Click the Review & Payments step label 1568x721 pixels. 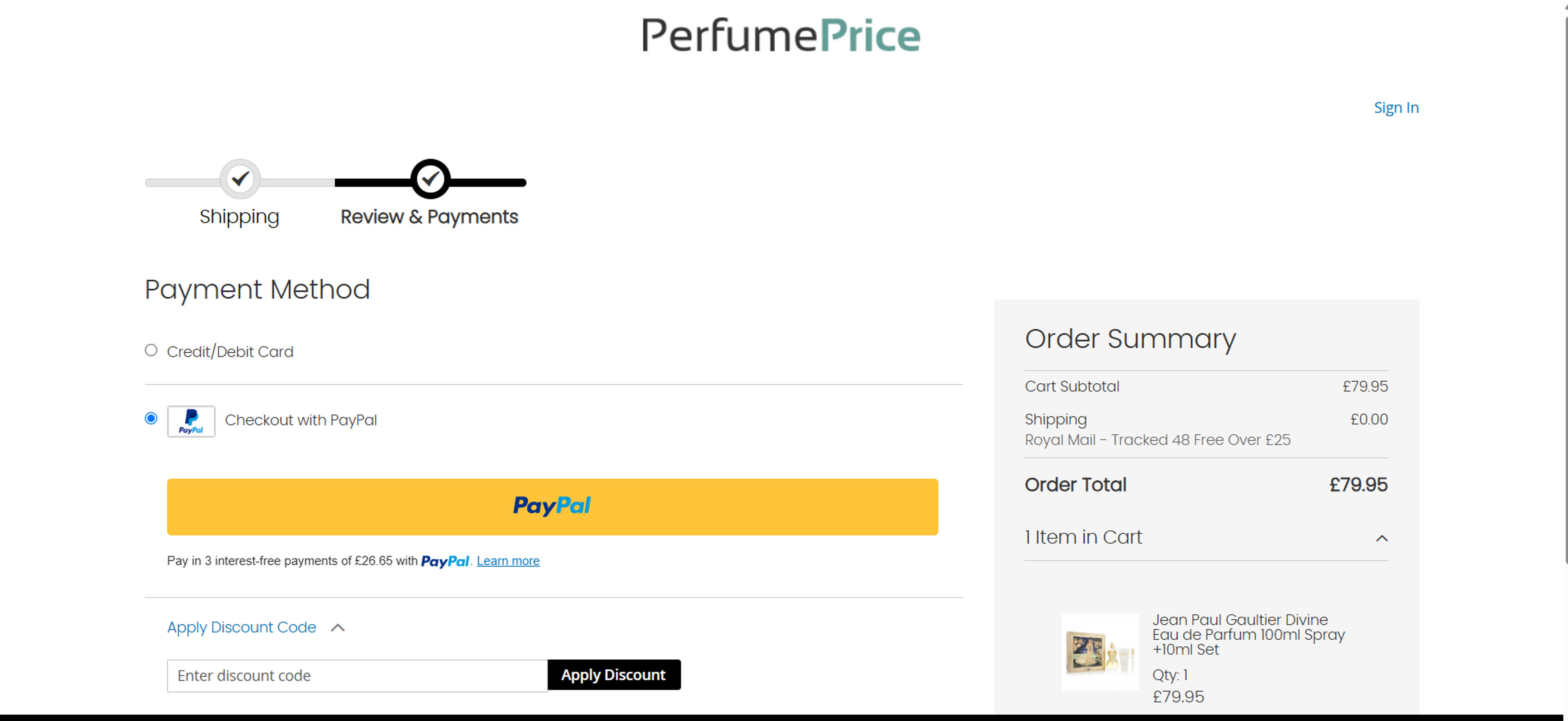430,216
